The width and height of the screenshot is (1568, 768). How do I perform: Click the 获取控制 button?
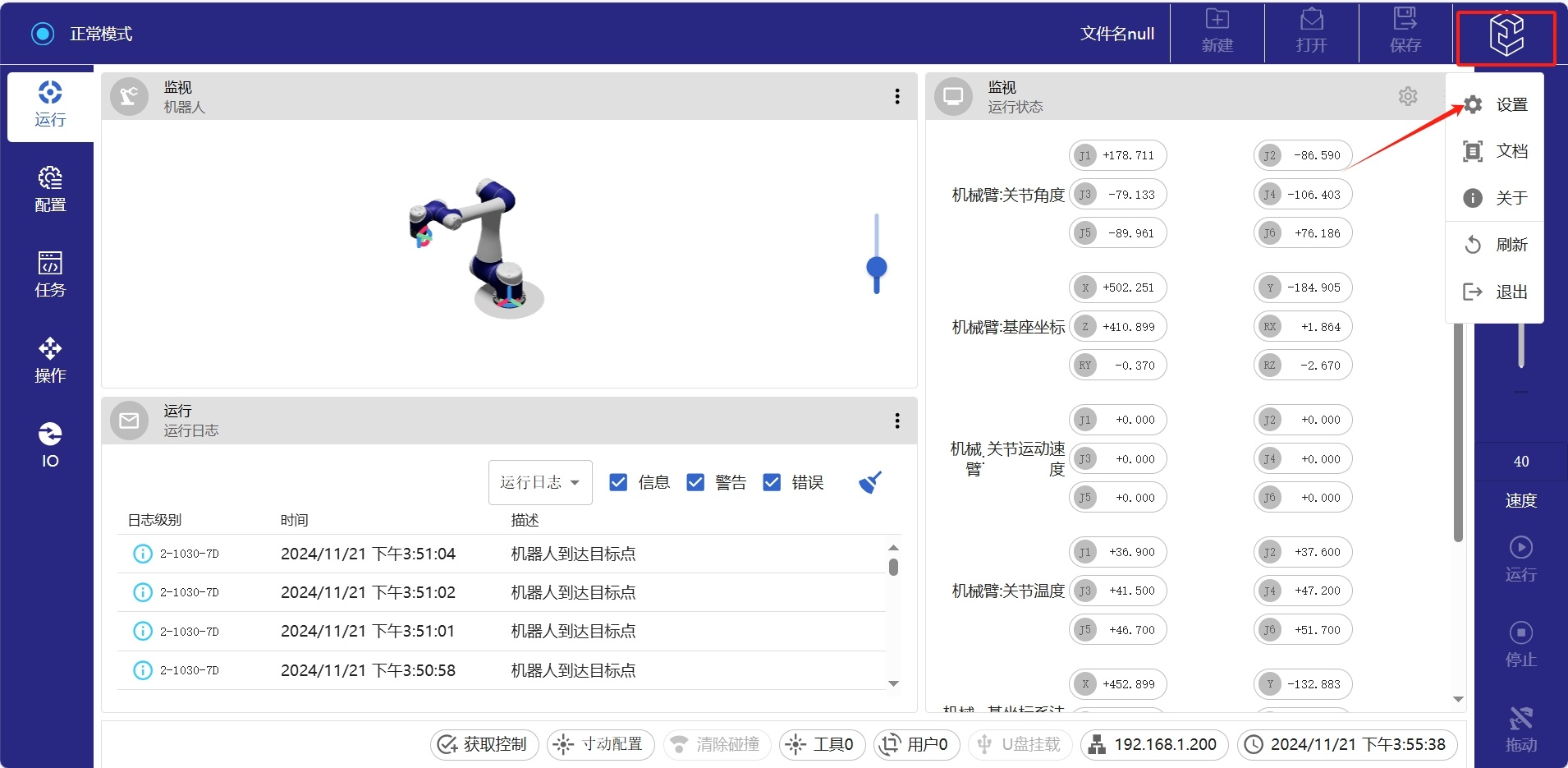484,744
